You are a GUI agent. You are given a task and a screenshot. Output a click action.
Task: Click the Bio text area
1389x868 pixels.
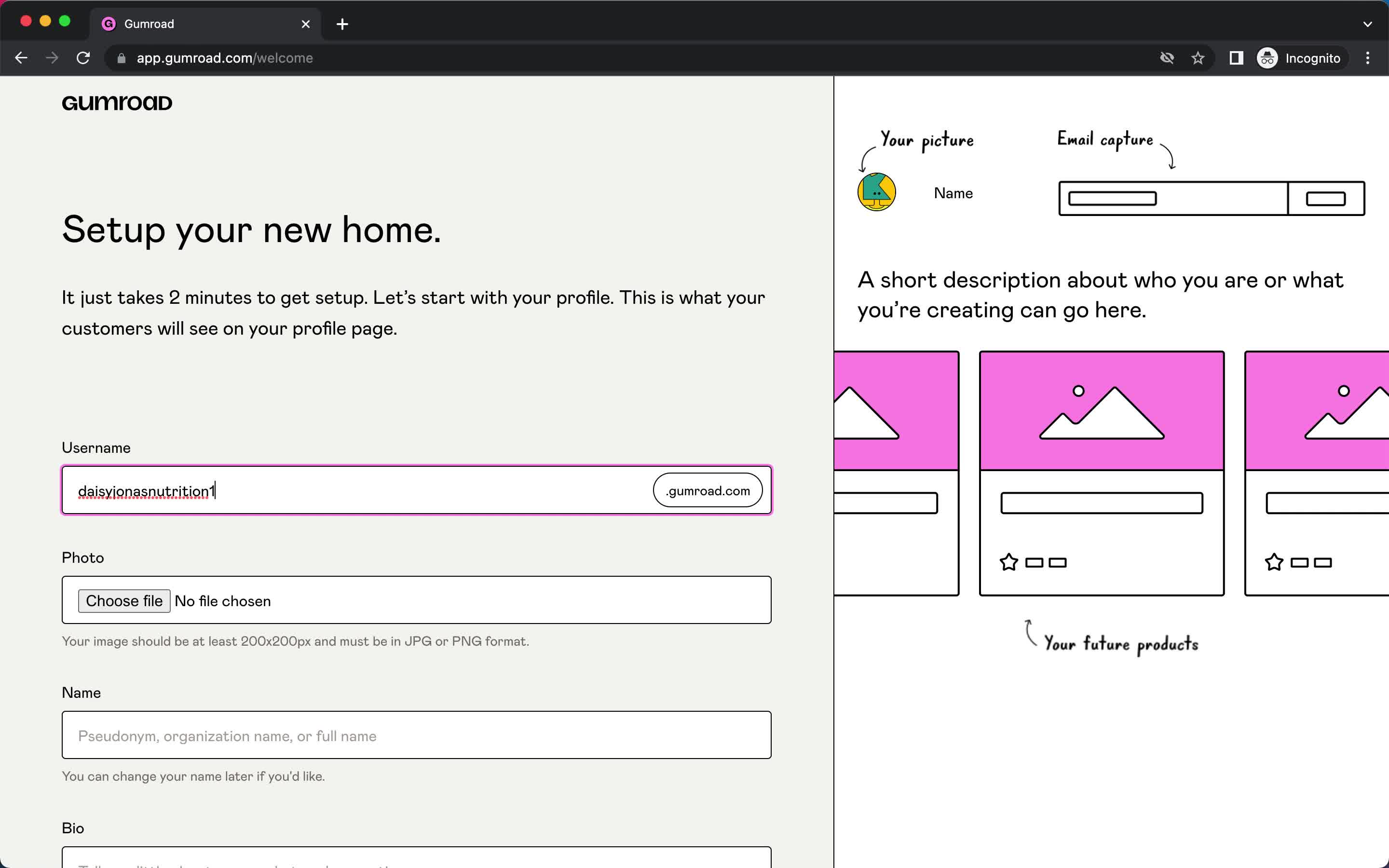(417, 857)
